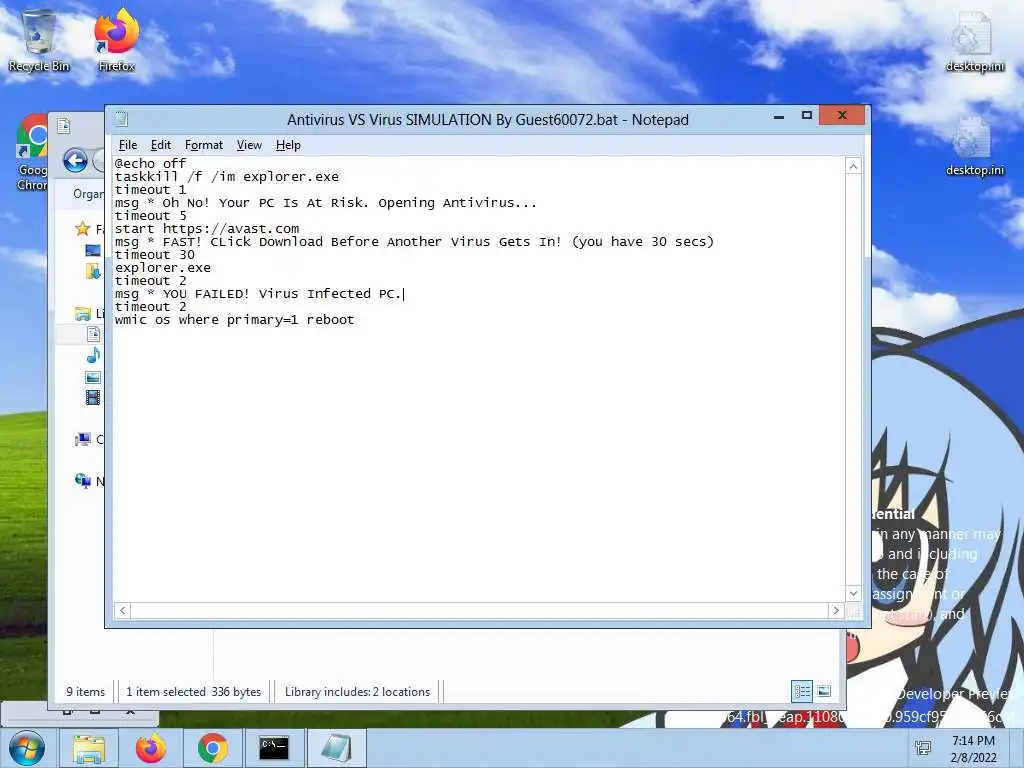1024x768 pixels.
Task: Open the Recycle Bin desktop icon
Action: [39, 40]
